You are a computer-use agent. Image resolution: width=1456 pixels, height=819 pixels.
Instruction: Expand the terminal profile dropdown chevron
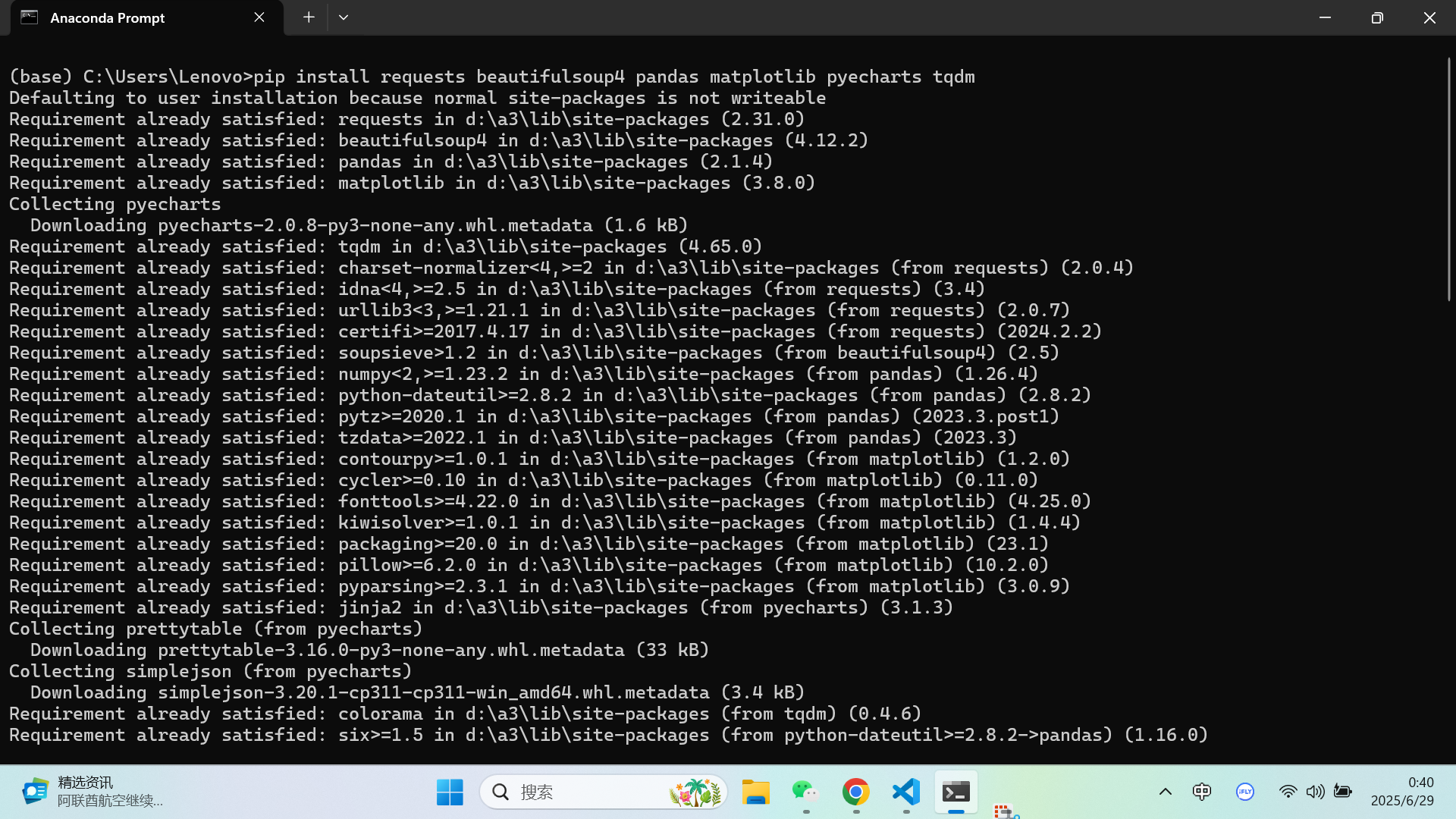(344, 17)
